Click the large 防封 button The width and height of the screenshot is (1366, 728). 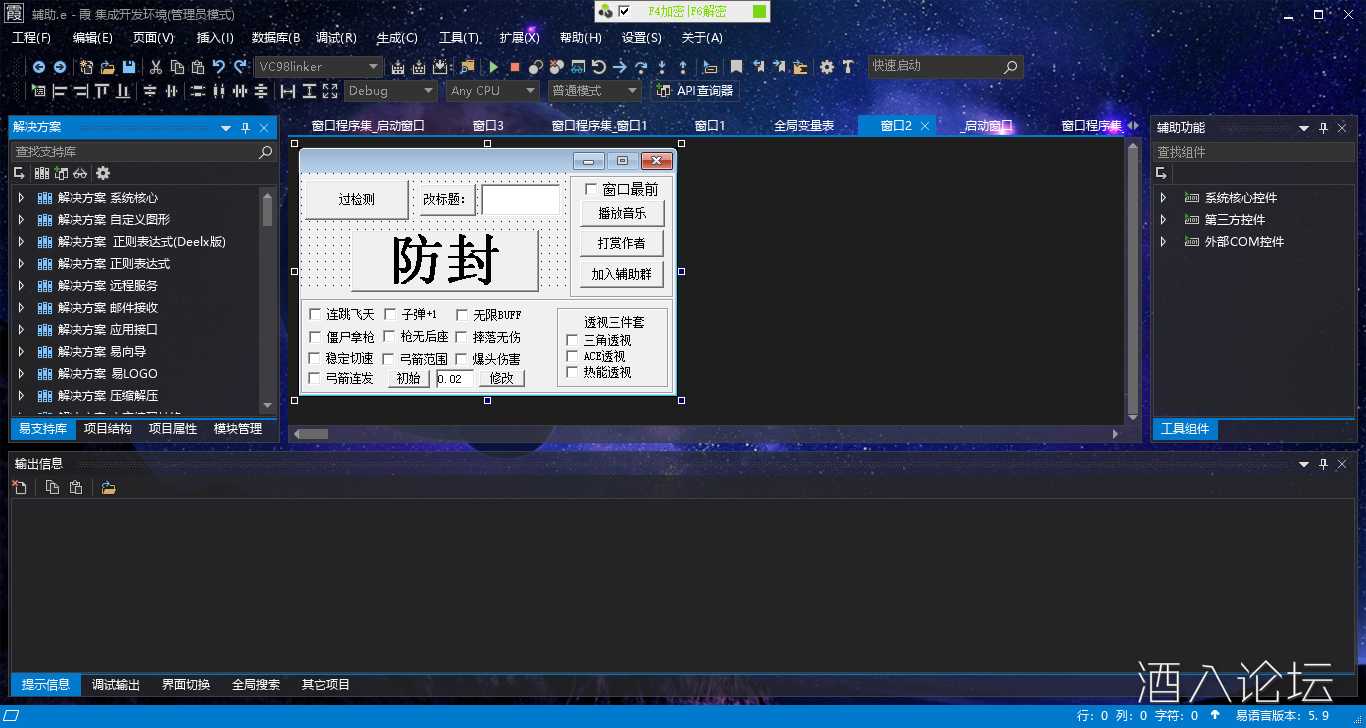click(x=445, y=261)
